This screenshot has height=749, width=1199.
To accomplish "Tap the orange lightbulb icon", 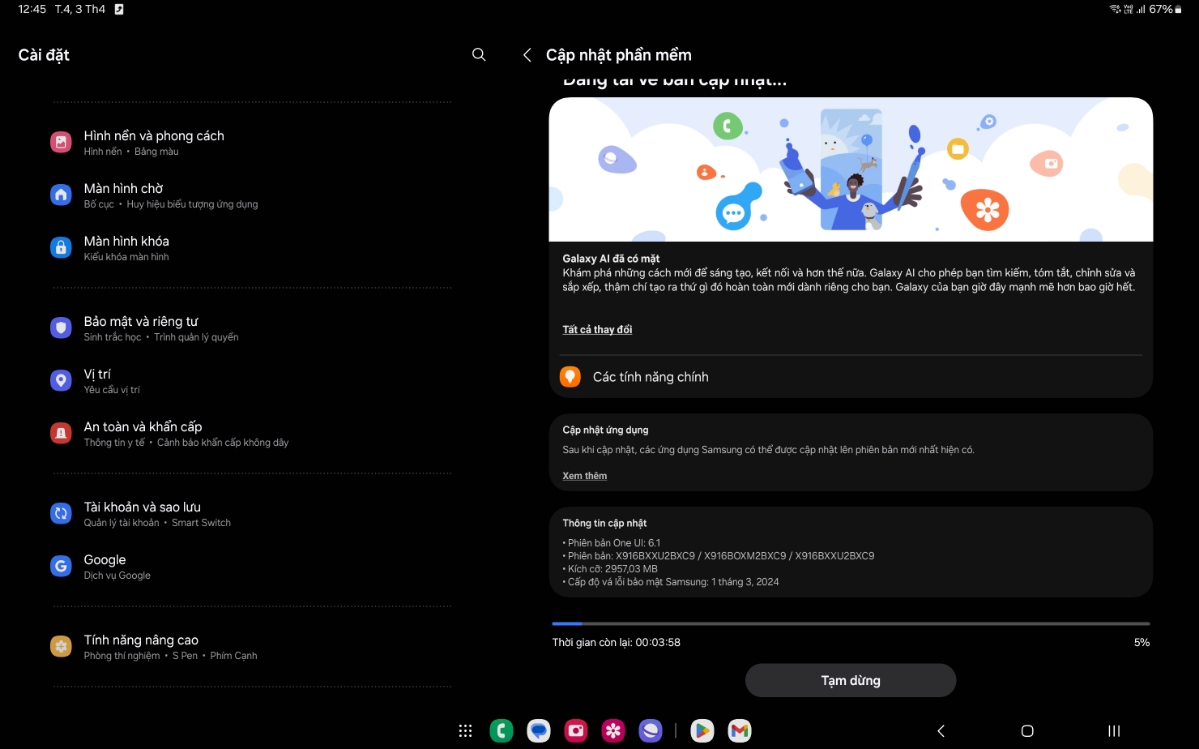I will click(570, 377).
